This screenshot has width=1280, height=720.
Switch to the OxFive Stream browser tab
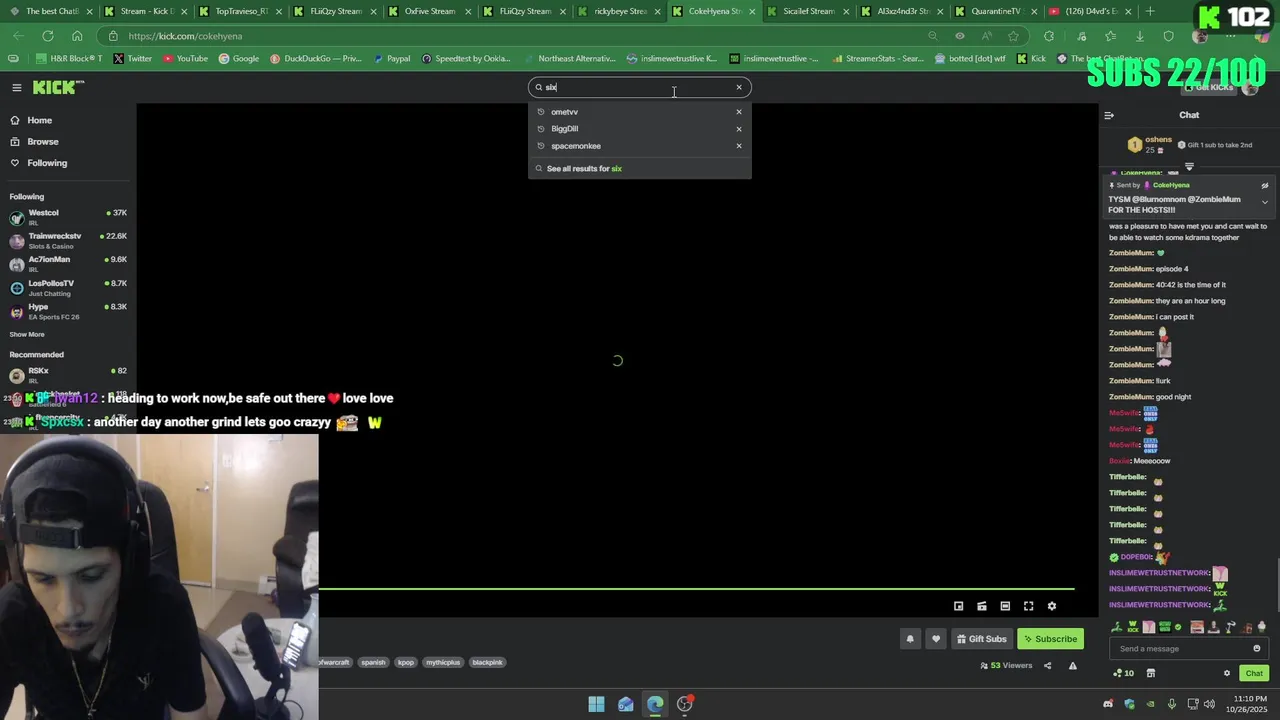tap(428, 11)
